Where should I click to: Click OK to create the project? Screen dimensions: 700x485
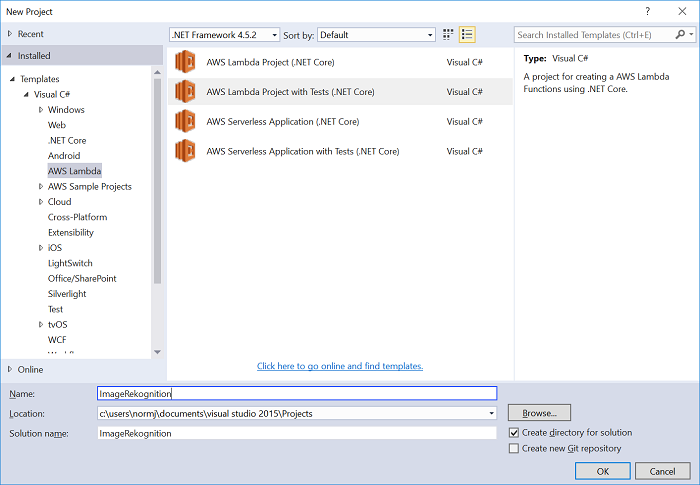pos(603,471)
